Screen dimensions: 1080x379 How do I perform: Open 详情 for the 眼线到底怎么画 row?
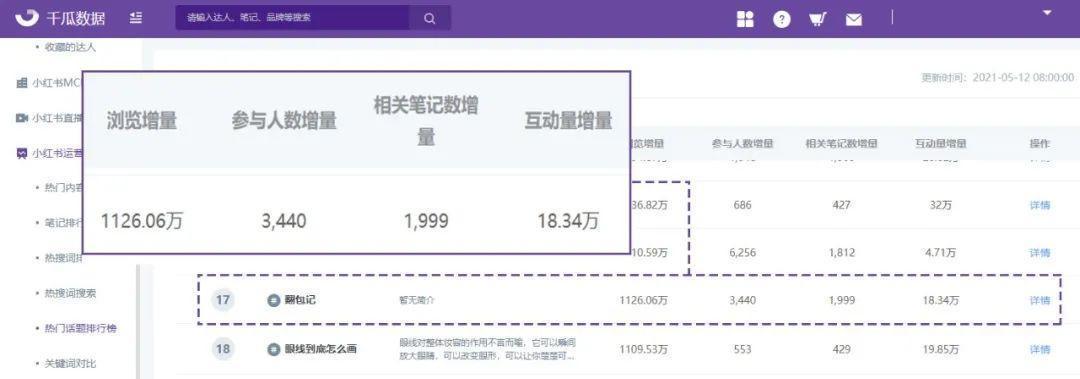(1039, 349)
